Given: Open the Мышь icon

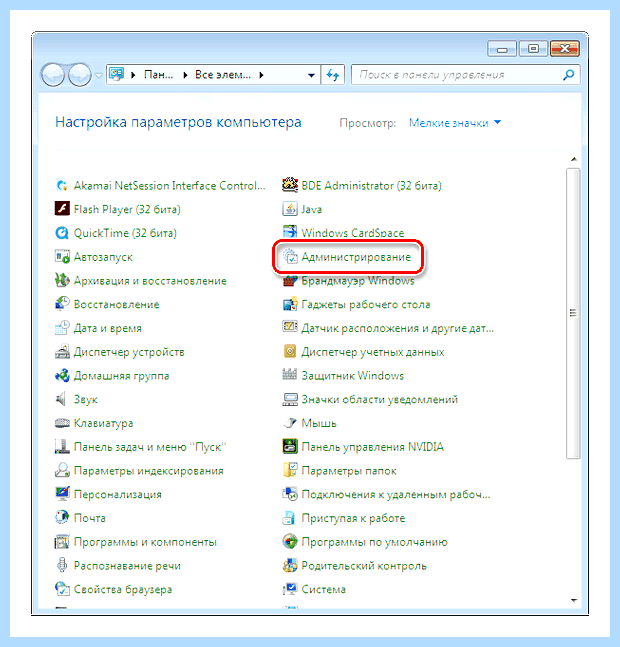Looking at the screenshot, I should 290,423.
